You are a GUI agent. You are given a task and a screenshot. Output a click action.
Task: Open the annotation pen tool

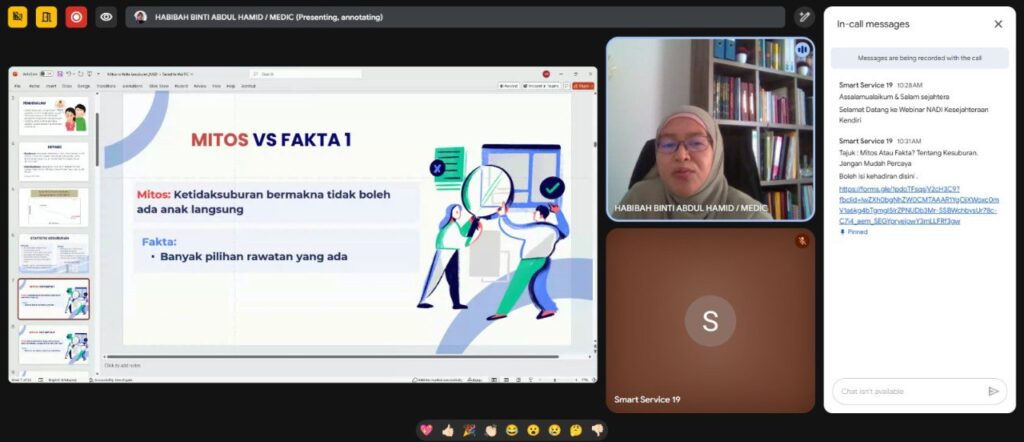(803, 17)
